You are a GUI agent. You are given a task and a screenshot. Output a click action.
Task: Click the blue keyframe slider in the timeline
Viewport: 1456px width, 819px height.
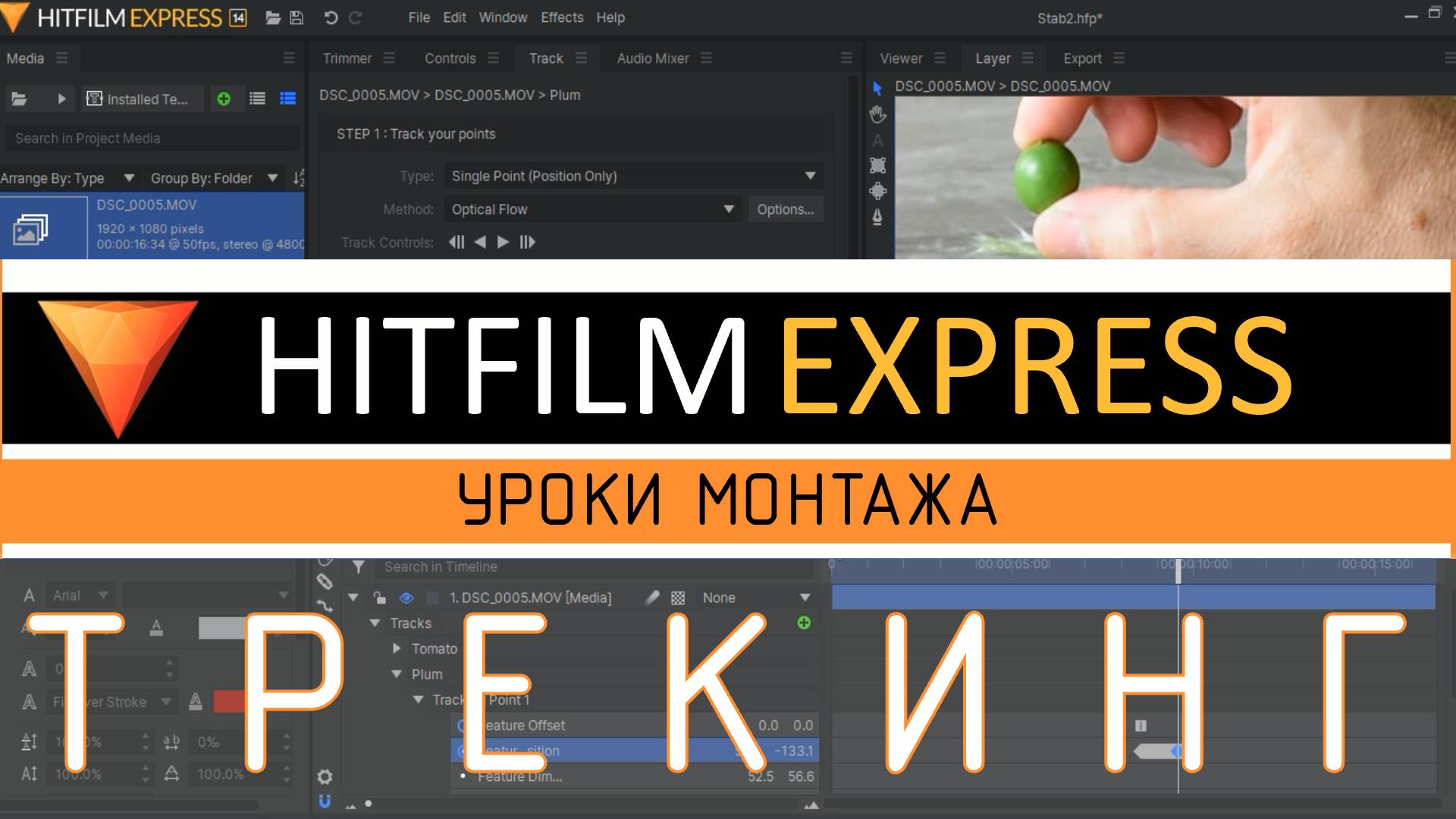(1176, 750)
